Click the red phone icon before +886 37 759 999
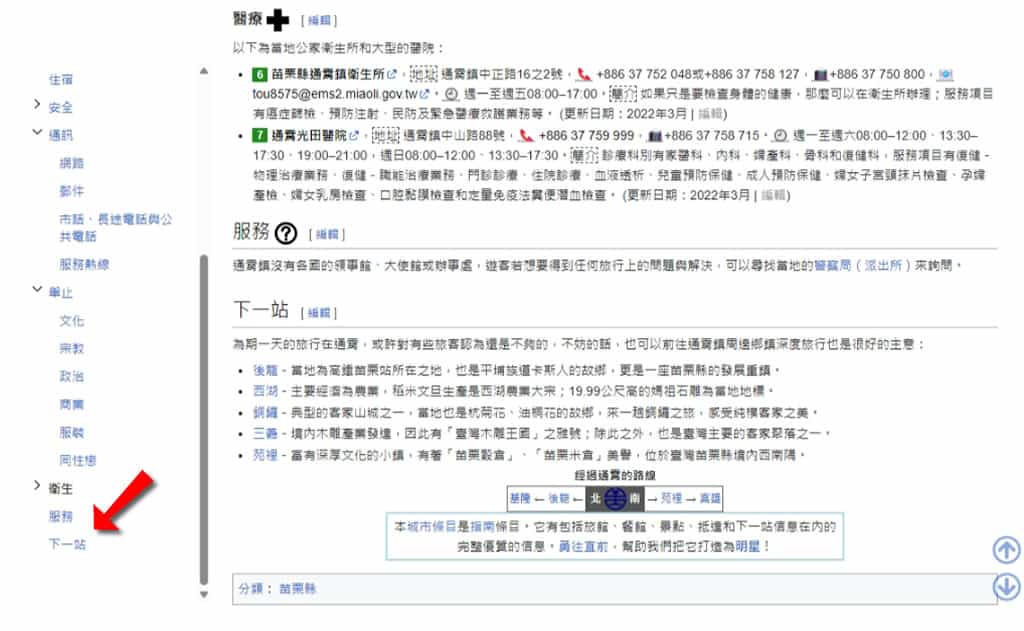Image resolution: width=1024 pixels, height=631 pixels. (526, 135)
